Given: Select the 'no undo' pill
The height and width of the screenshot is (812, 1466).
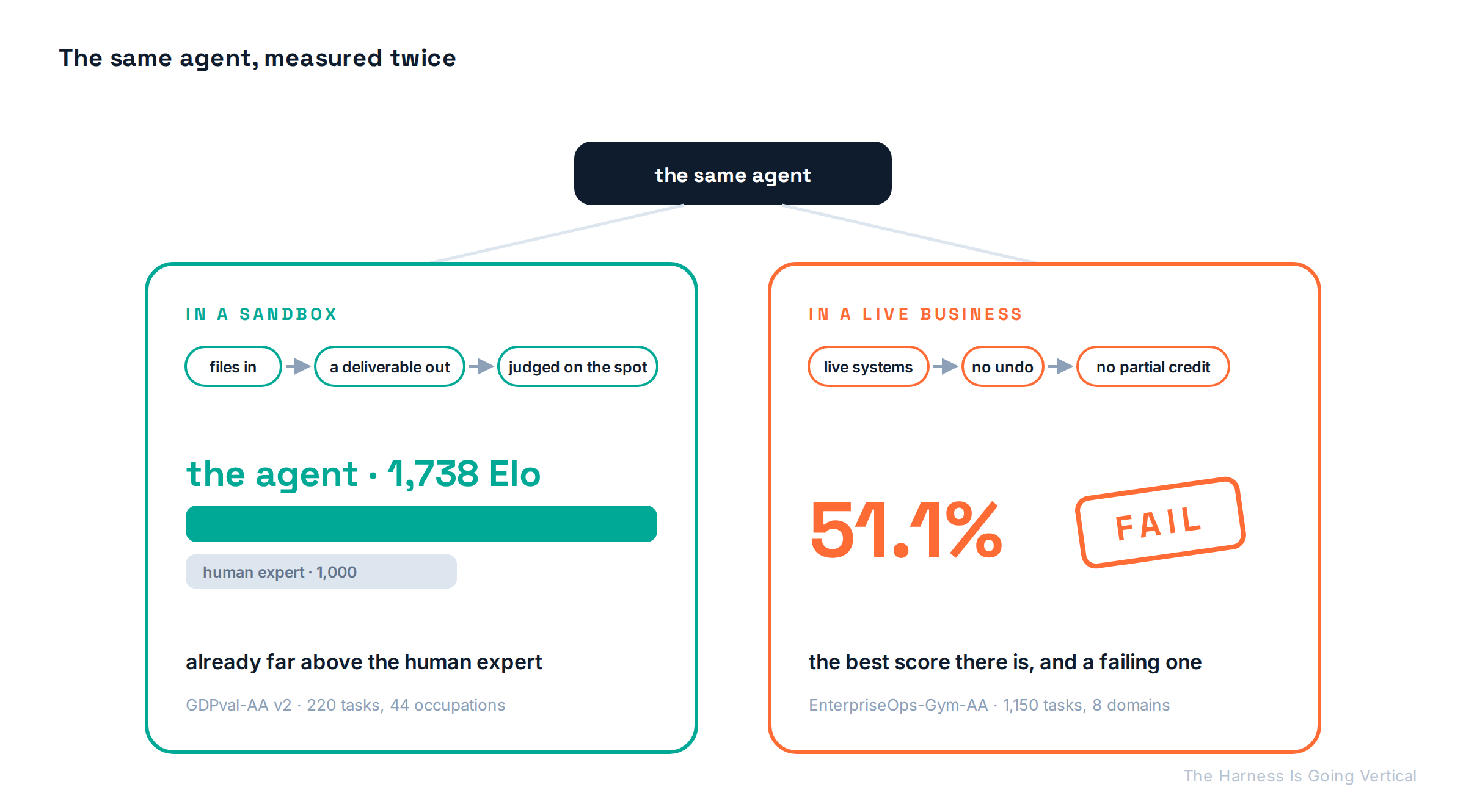Looking at the screenshot, I should point(1003,366).
